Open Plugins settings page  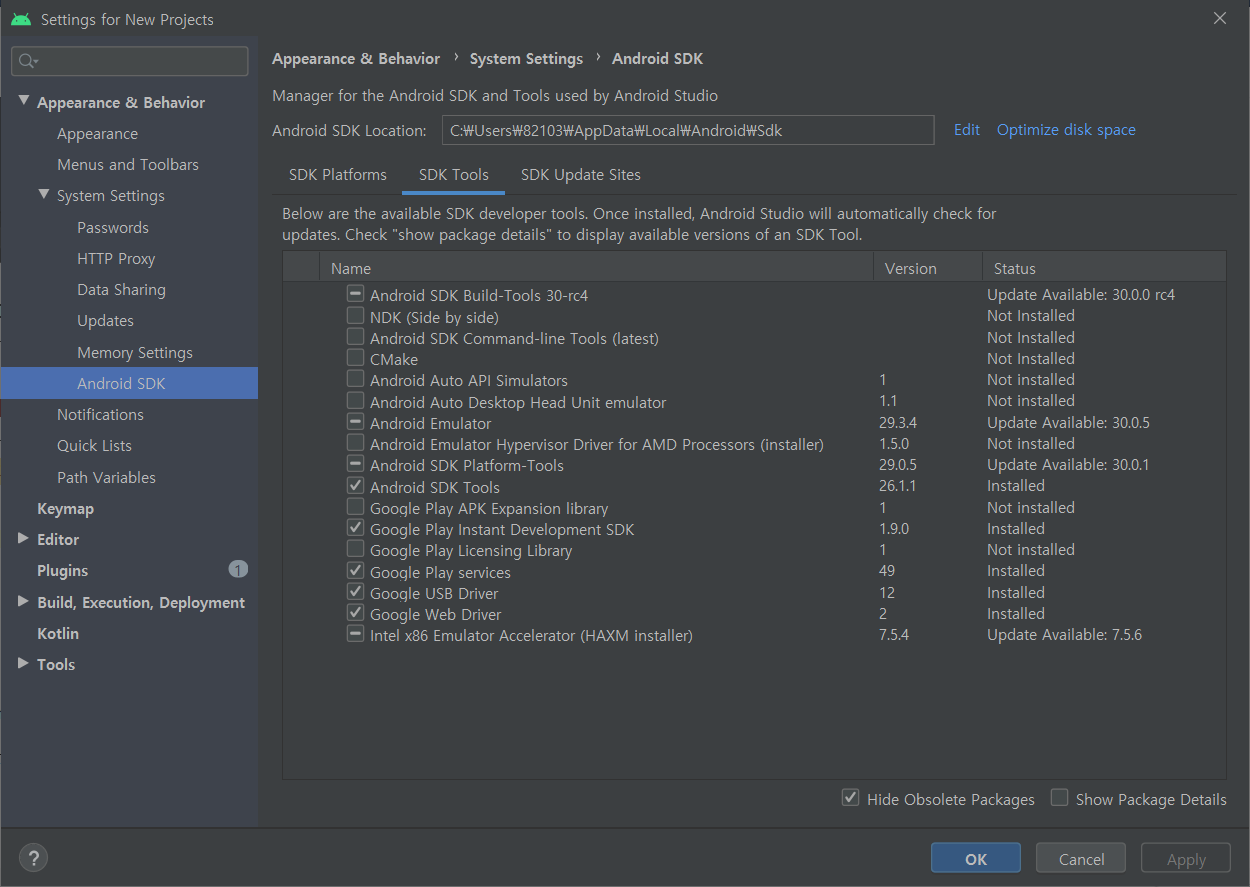pyautogui.click(x=62, y=570)
